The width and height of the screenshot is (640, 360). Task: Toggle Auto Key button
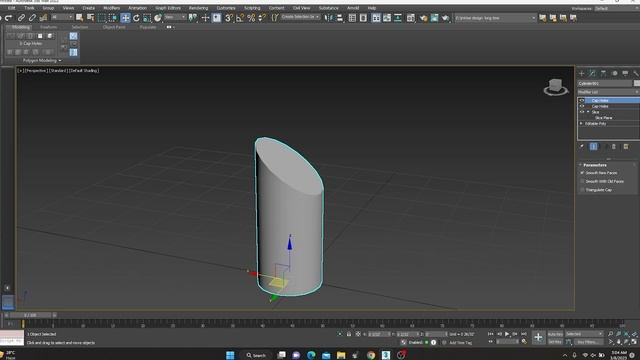click(x=555, y=334)
